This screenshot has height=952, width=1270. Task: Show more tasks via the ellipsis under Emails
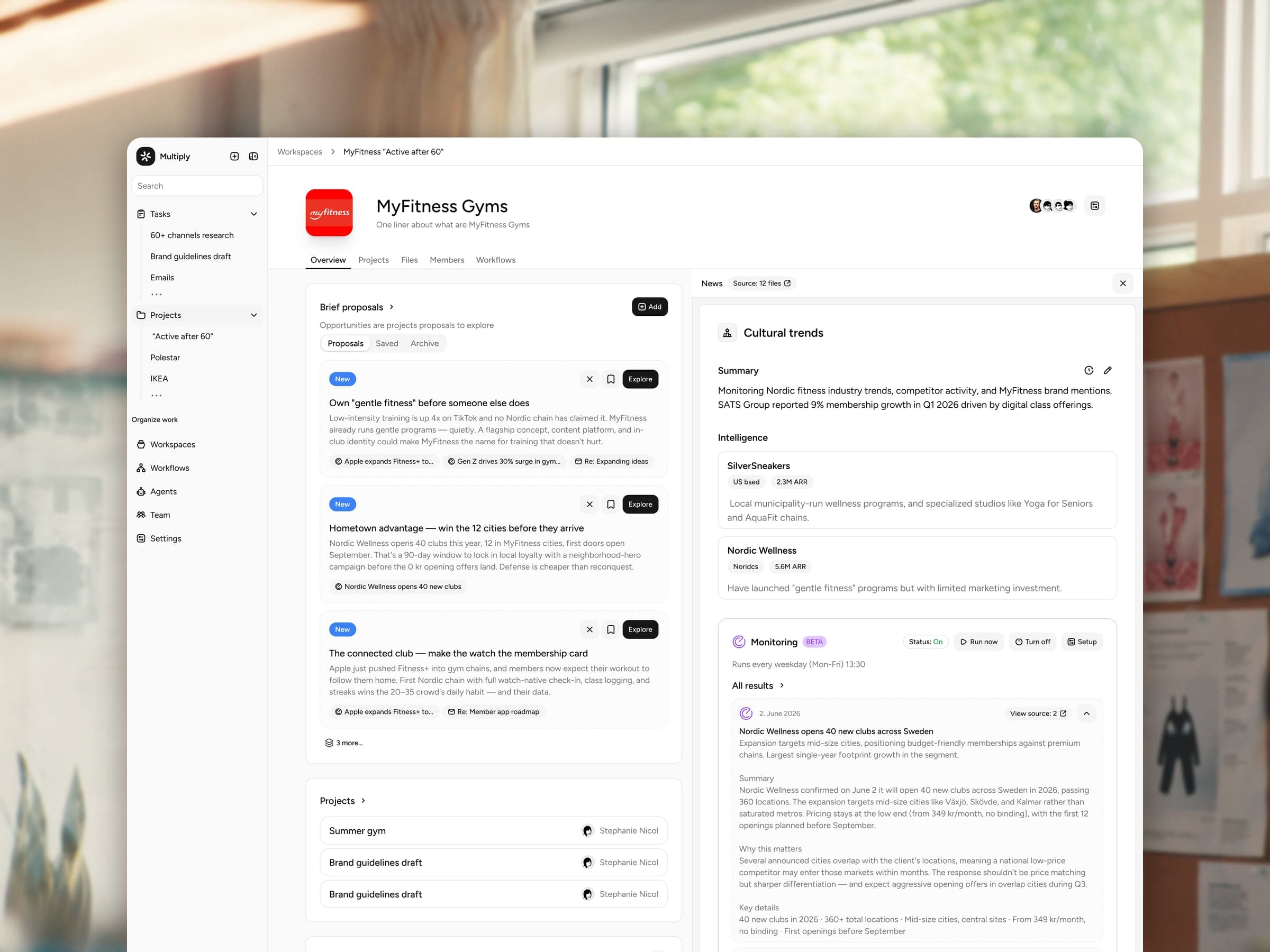pos(156,295)
